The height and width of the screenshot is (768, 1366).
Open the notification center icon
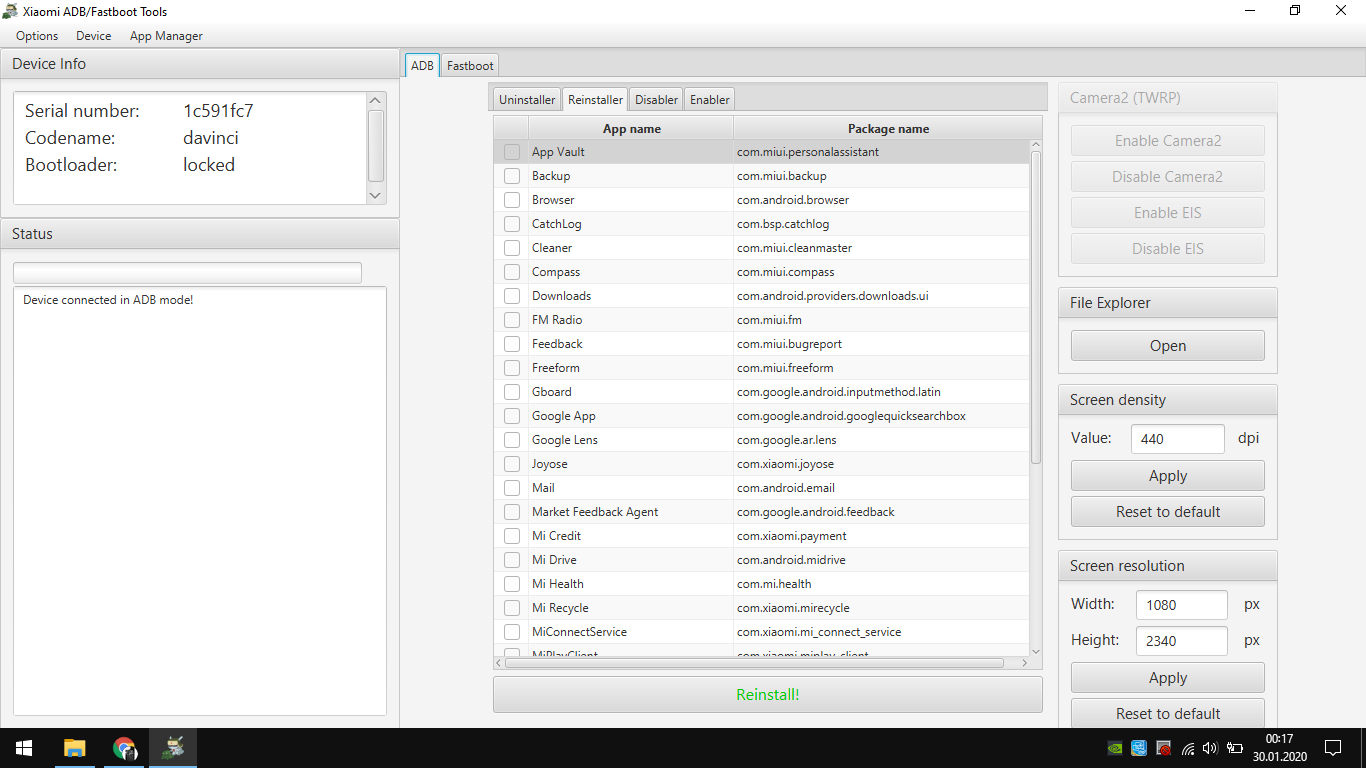[1332, 748]
